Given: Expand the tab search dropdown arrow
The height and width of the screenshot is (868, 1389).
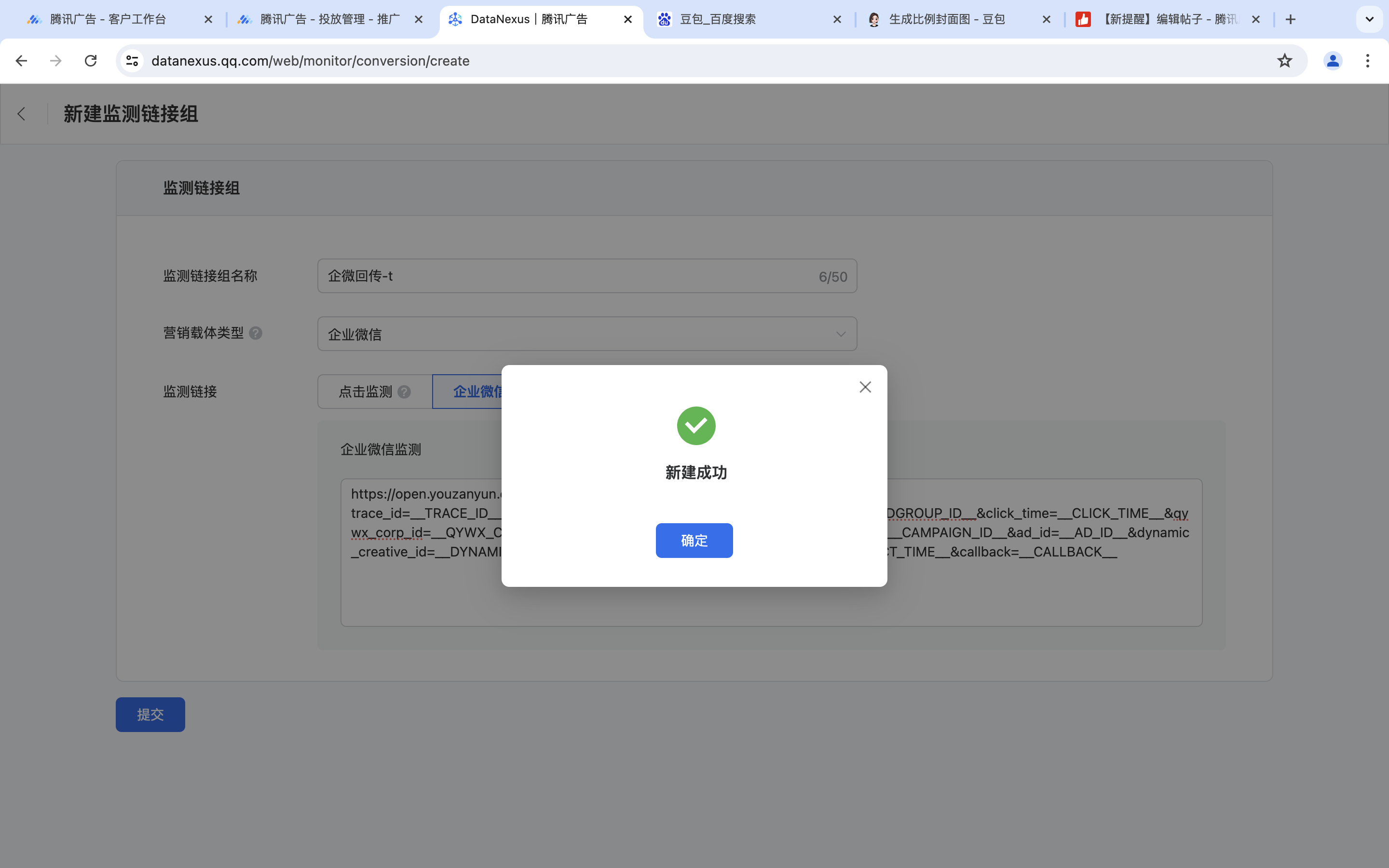Looking at the screenshot, I should 1370,19.
